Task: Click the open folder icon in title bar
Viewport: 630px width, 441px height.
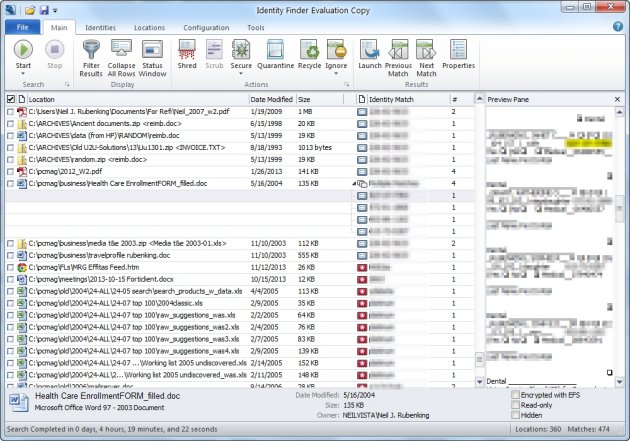Action: (x=30, y=10)
